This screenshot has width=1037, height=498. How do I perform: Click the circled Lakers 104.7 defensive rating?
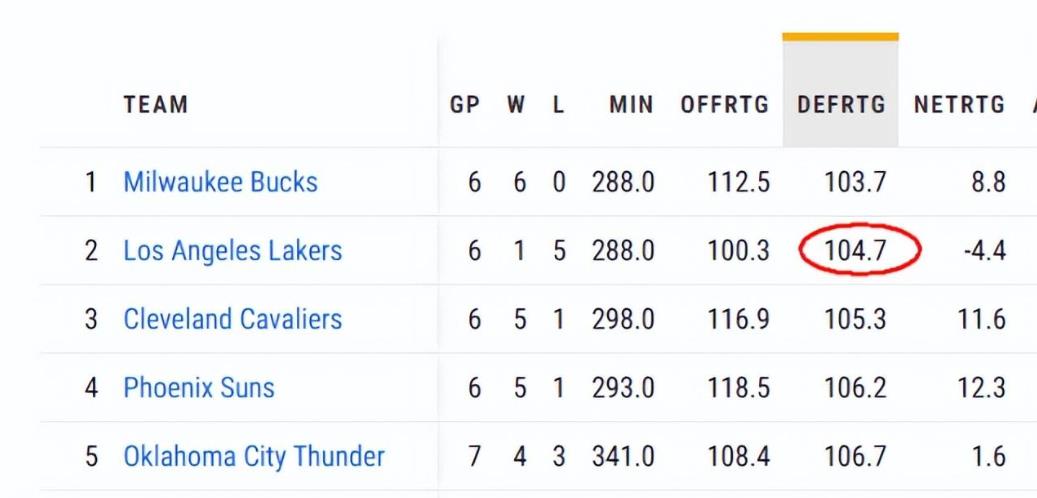coord(855,251)
